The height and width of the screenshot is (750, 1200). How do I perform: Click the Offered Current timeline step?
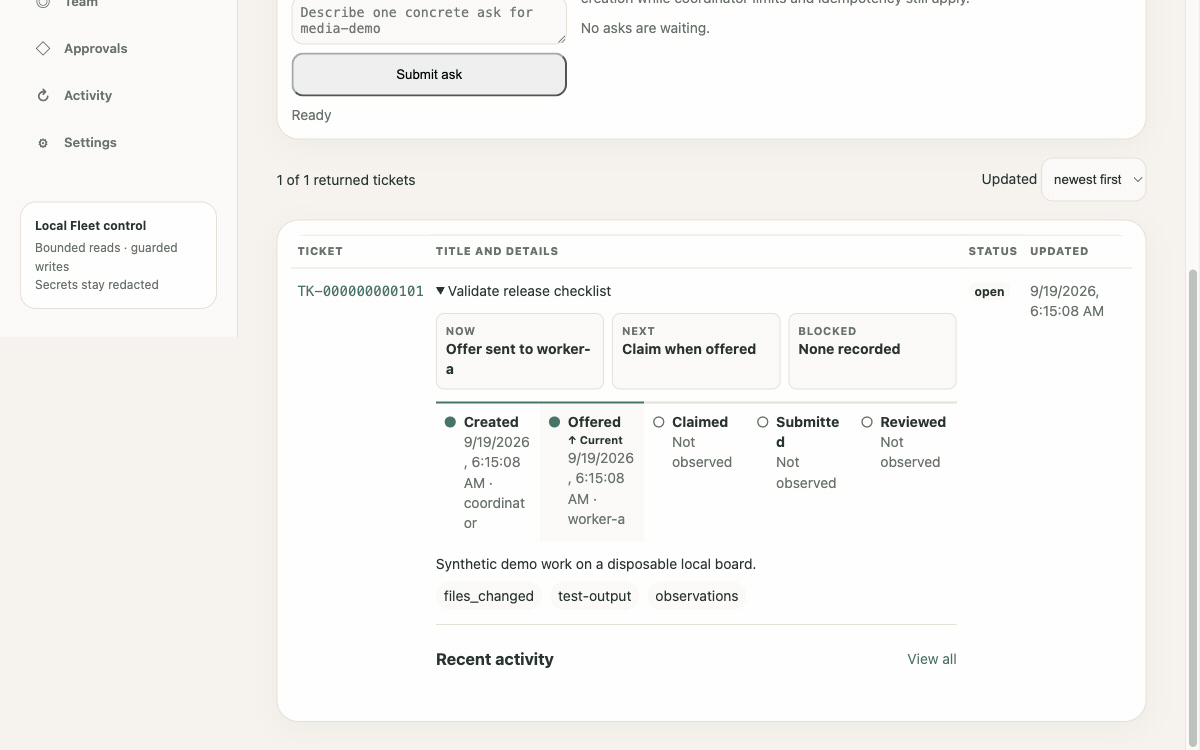[592, 472]
